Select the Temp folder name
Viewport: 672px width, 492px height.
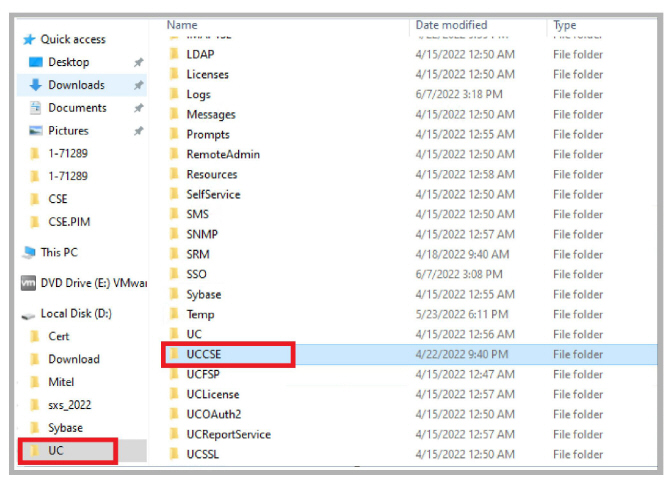(200, 314)
